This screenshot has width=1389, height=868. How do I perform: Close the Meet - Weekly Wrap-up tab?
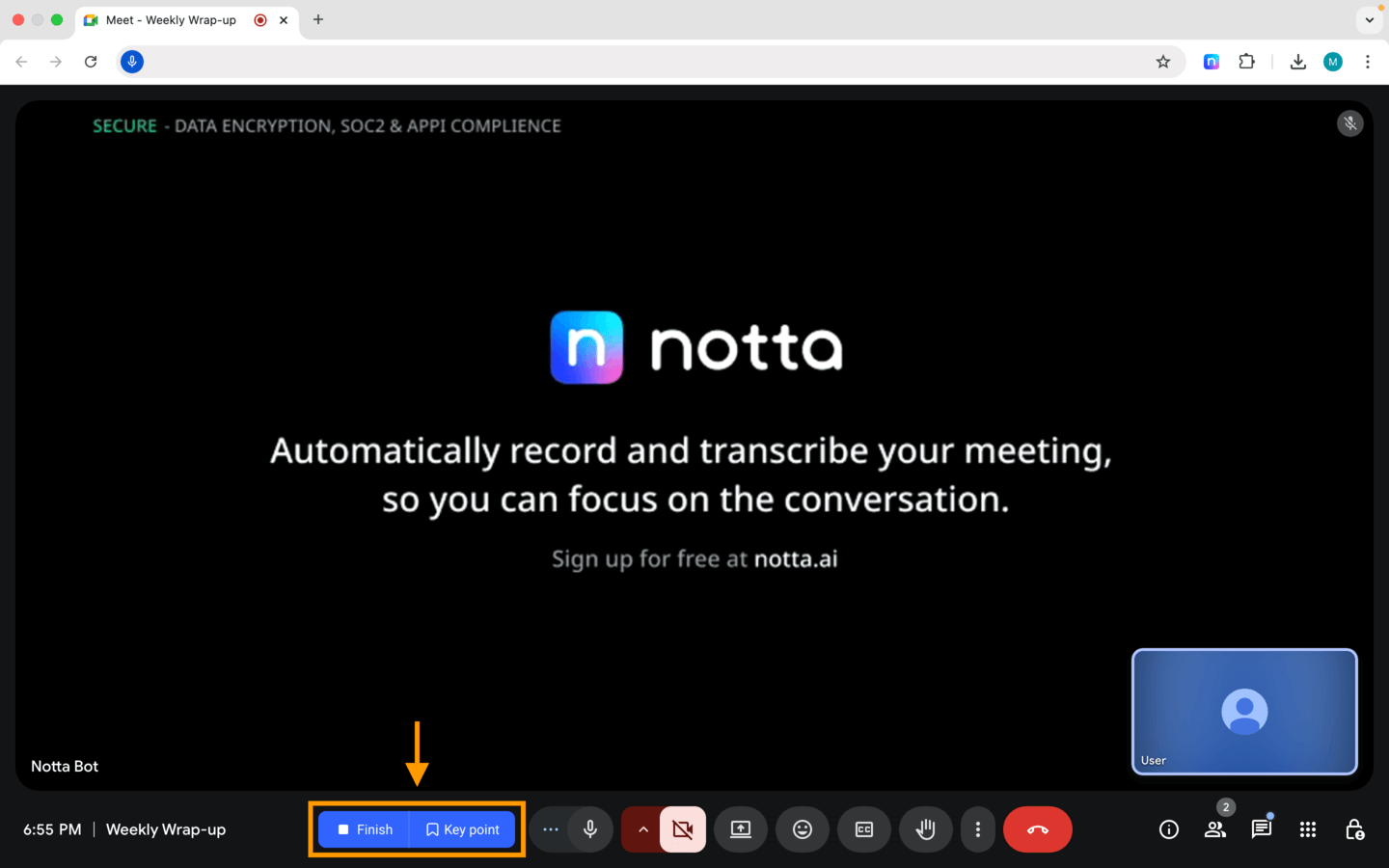tap(284, 20)
